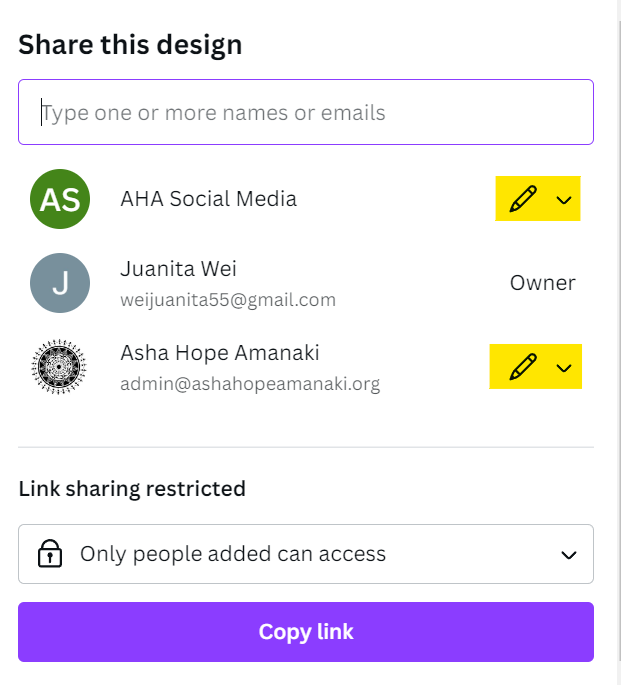Click the 'Share this design' title
This screenshot has height=685, width=621.
coord(130,45)
